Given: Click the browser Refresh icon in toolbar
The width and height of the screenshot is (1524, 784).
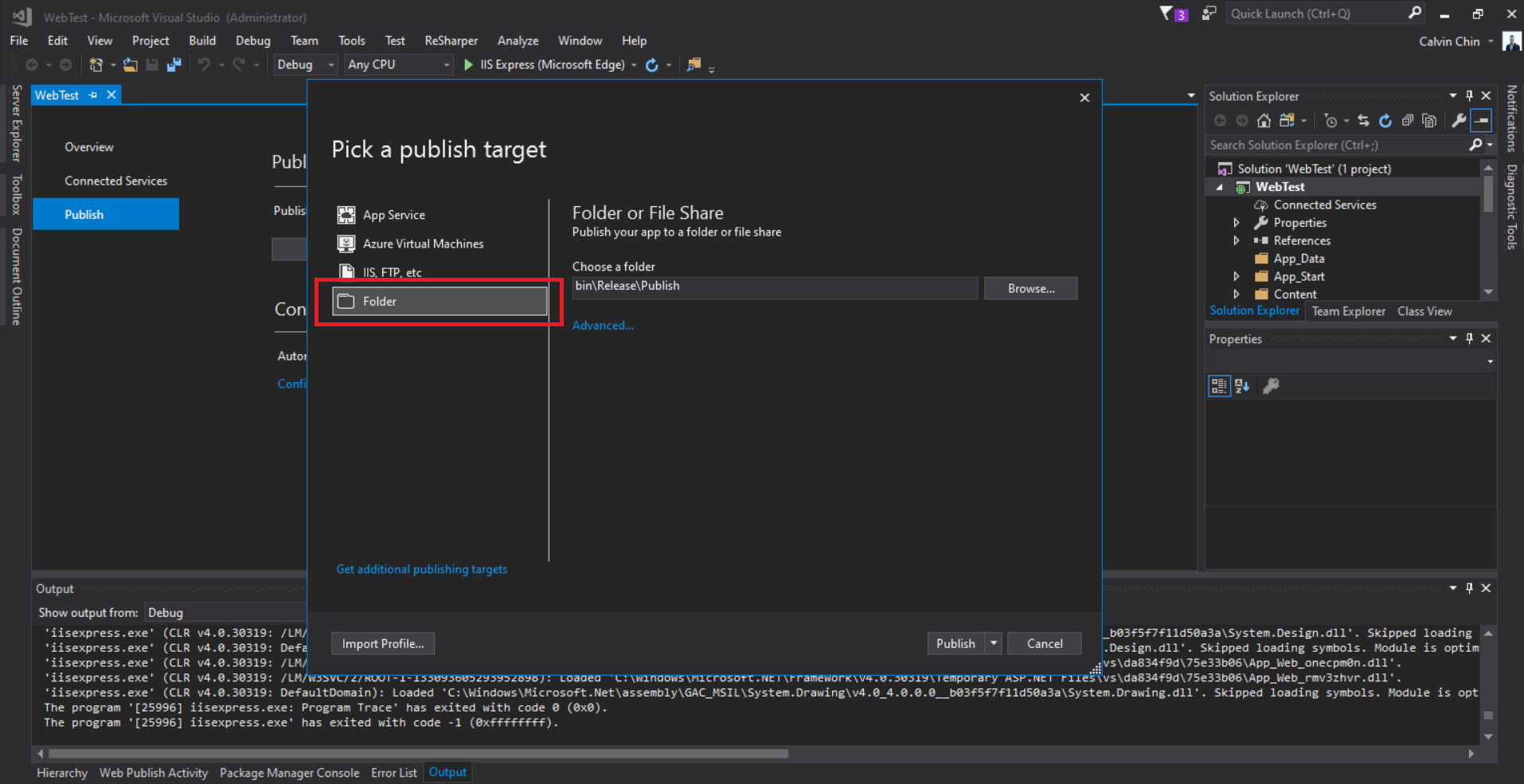Looking at the screenshot, I should (652, 64).
